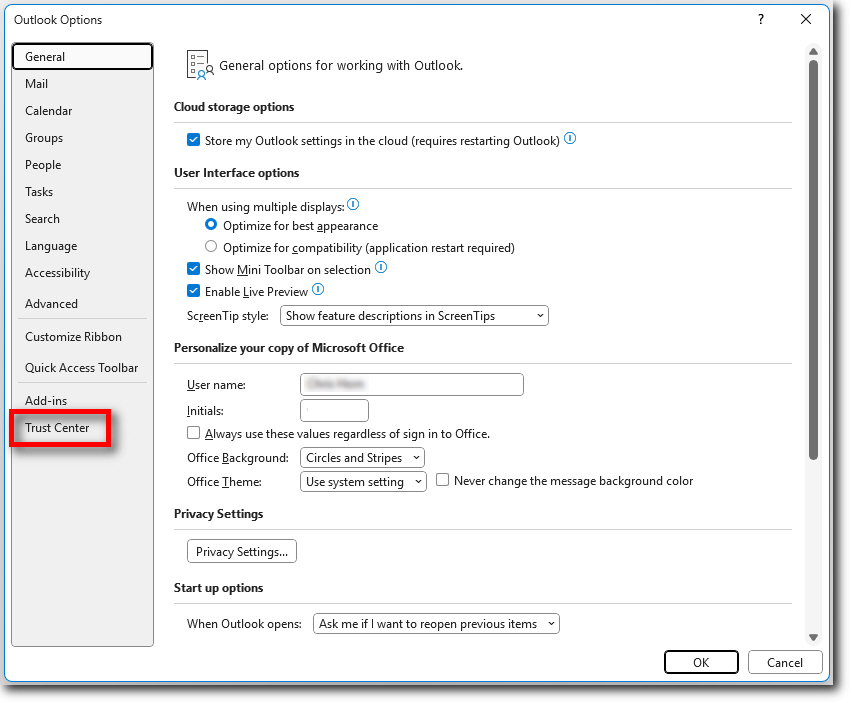Check Always use these values checkbox
This screenshot has width=852, height=703.
(193, 432)
